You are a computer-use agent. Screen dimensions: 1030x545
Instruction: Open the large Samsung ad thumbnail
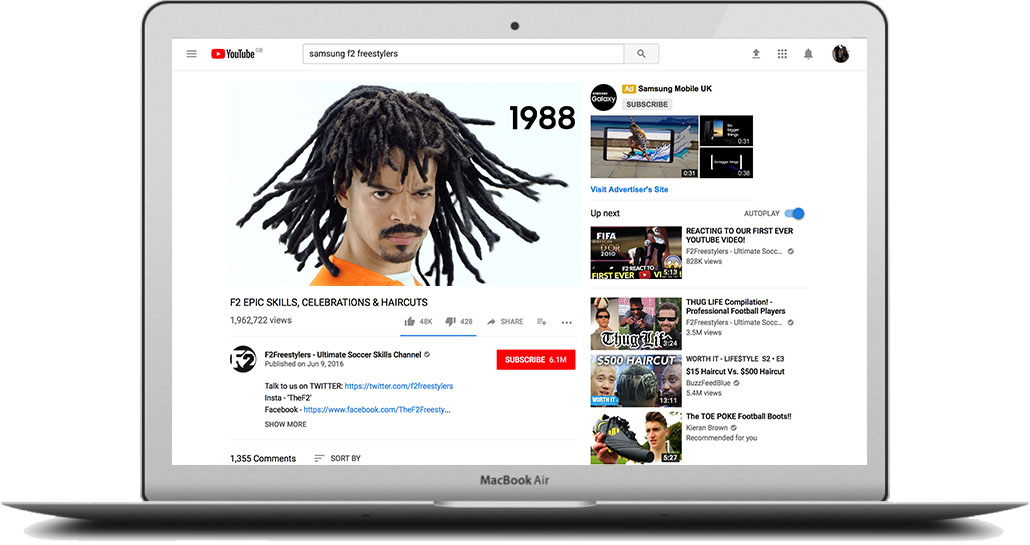[x=644, y=147]
